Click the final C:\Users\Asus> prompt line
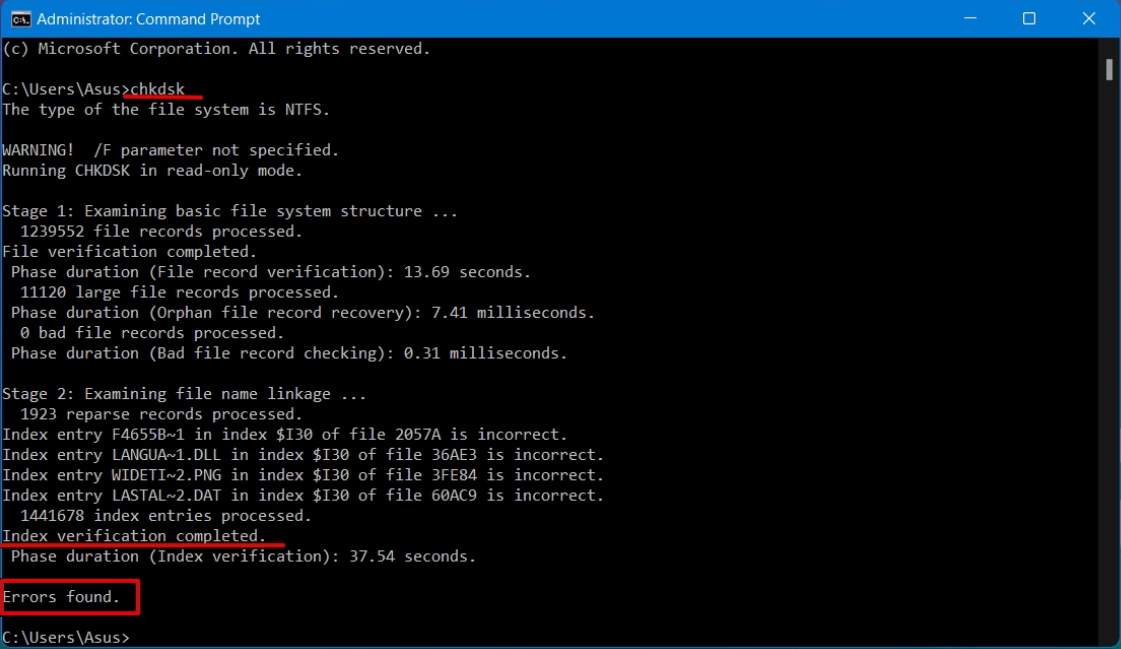Viewport: 1121px width, 649px height. click(66, 637)
